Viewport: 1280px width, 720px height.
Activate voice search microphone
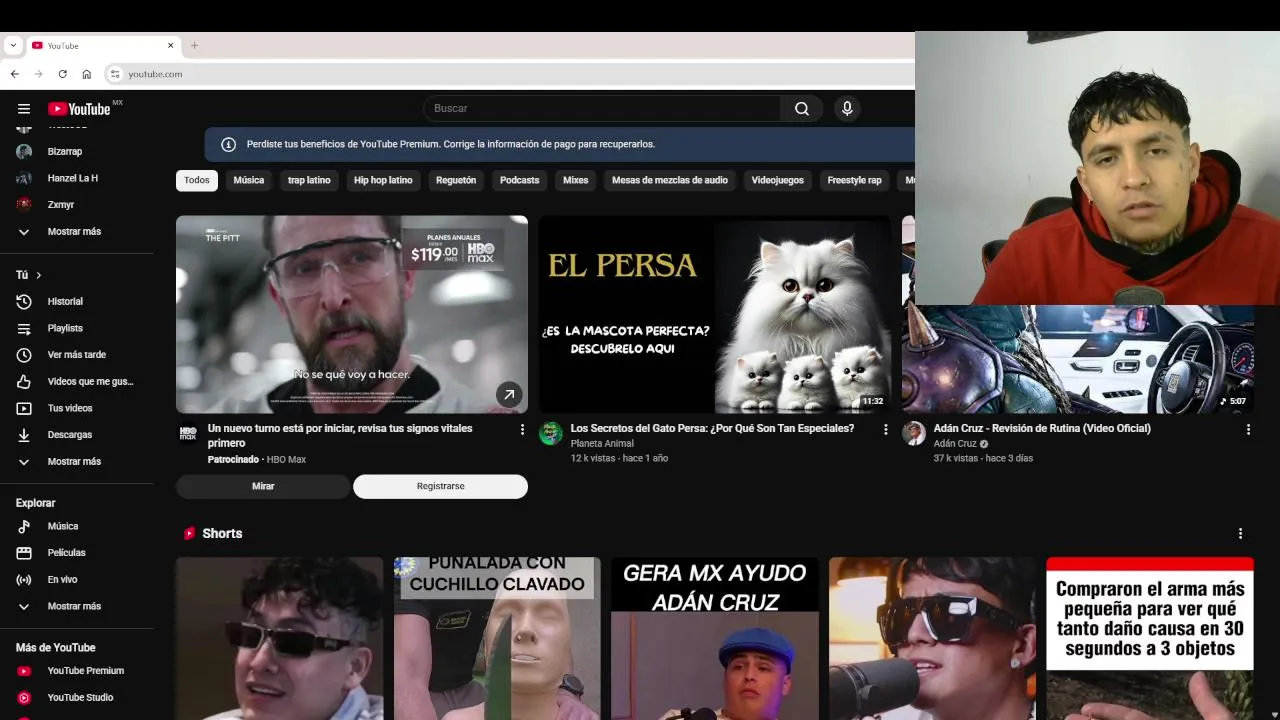847,109
